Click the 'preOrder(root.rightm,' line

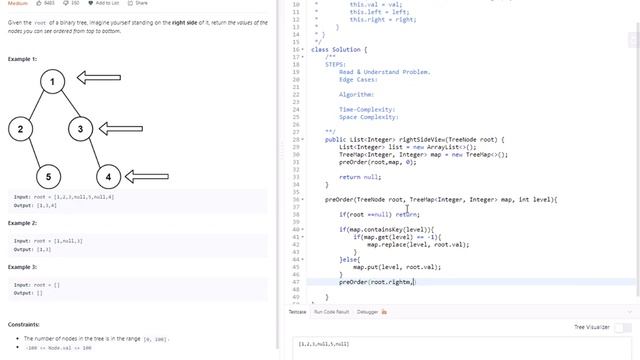377,282
